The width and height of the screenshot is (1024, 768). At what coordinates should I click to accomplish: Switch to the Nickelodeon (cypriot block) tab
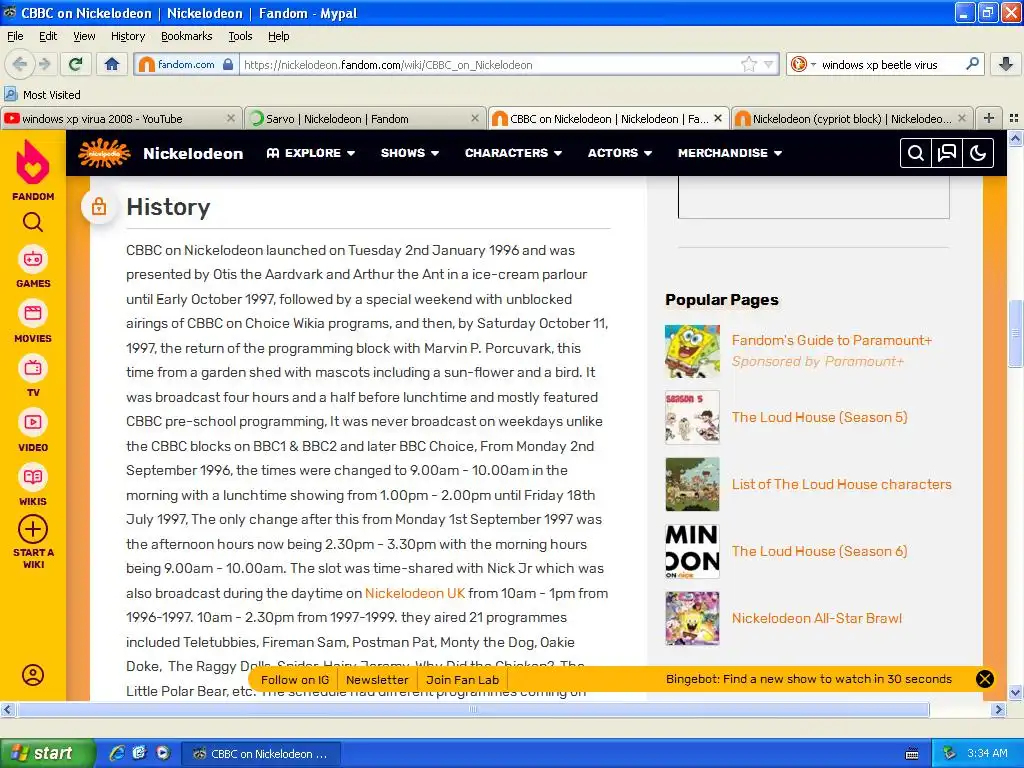[851, 118]
